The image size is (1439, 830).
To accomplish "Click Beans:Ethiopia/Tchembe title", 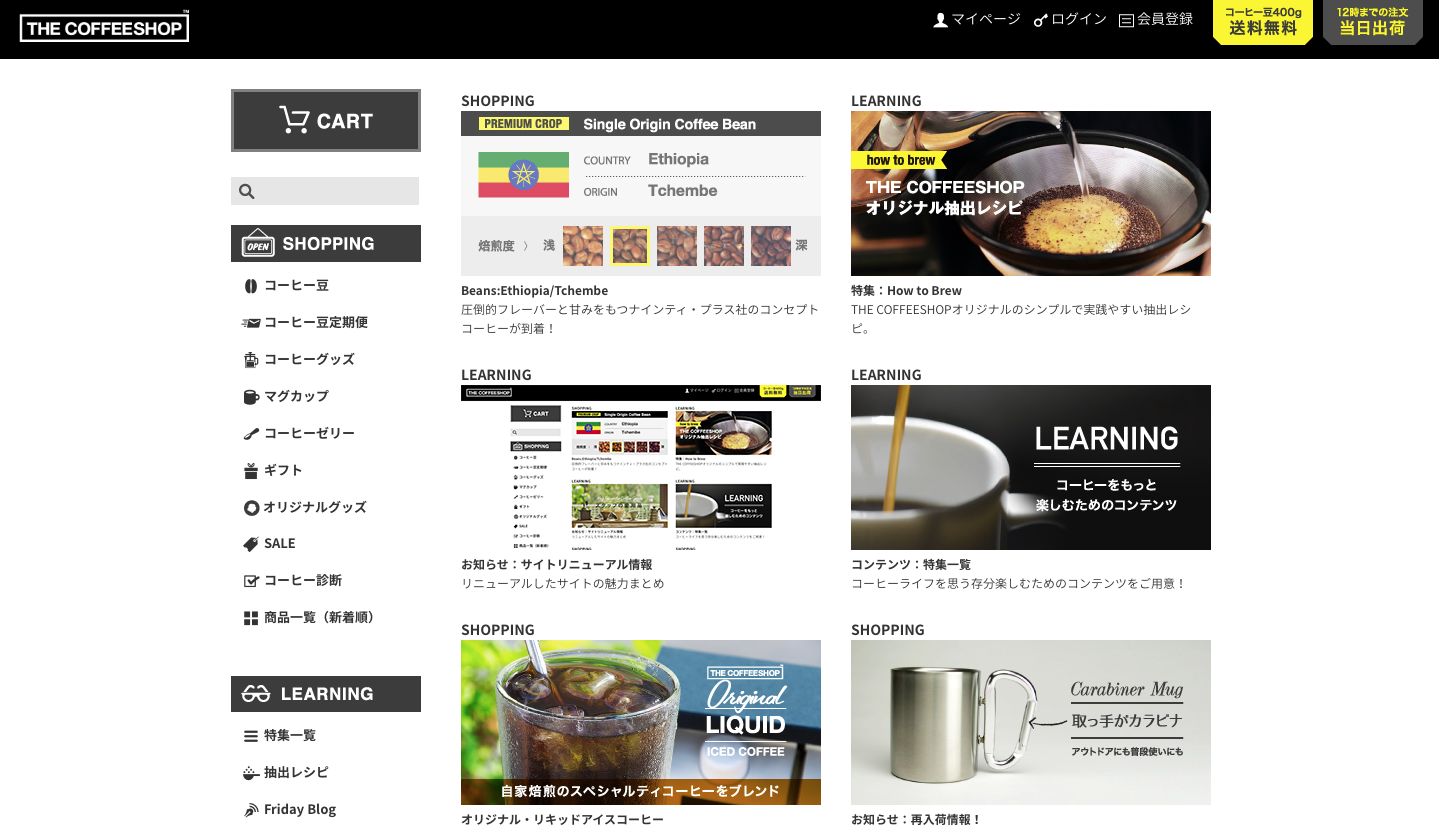I will point(534,291).
